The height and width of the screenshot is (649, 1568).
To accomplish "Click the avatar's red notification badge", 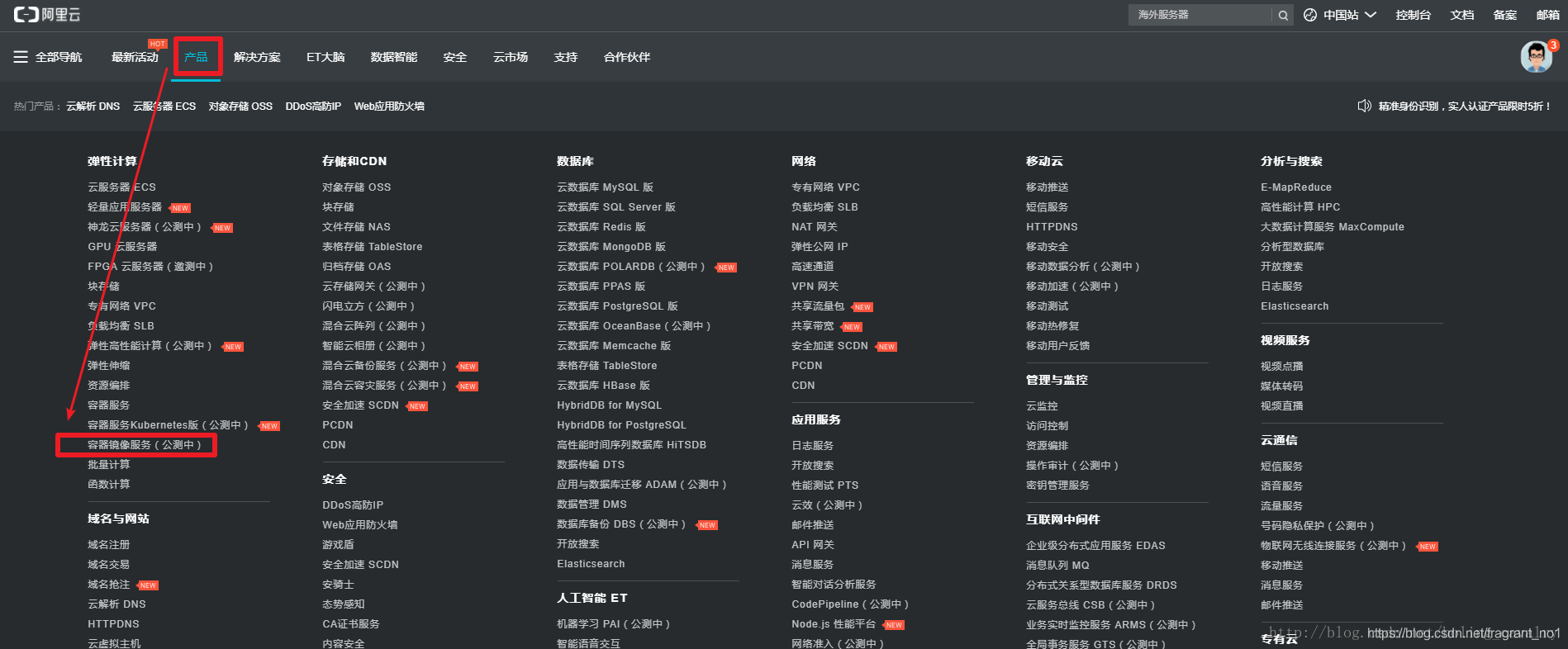I will pos(1553,45).
